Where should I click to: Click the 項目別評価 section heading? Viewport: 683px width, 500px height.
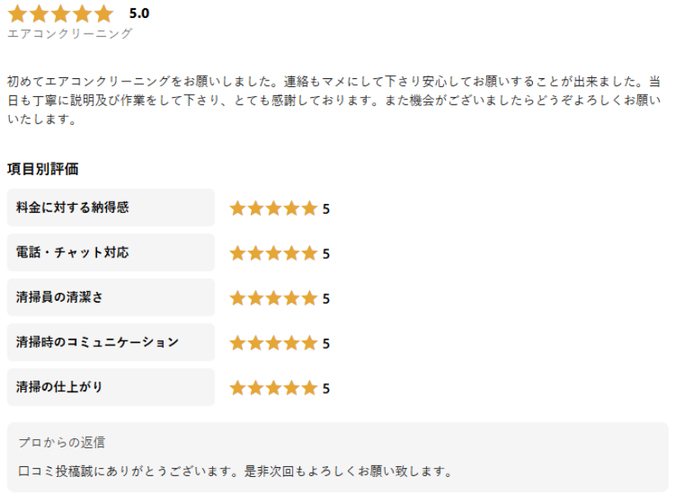tap(42, 169)
